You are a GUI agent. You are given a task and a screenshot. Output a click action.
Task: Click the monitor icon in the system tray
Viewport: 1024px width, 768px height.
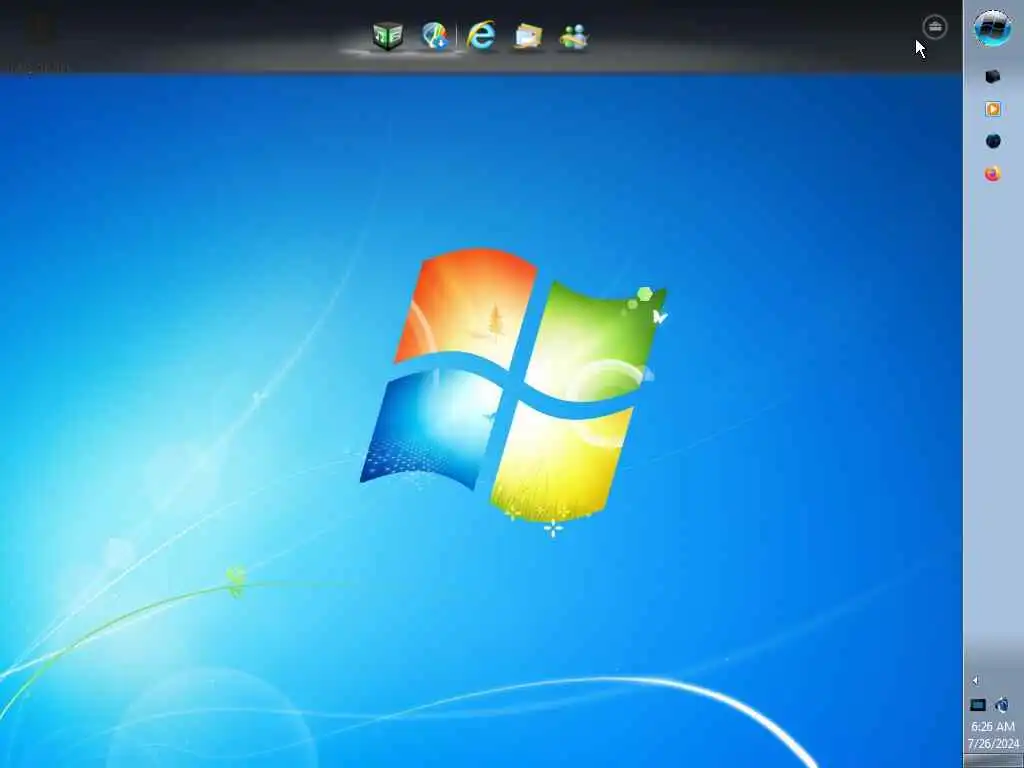point(978,705)
